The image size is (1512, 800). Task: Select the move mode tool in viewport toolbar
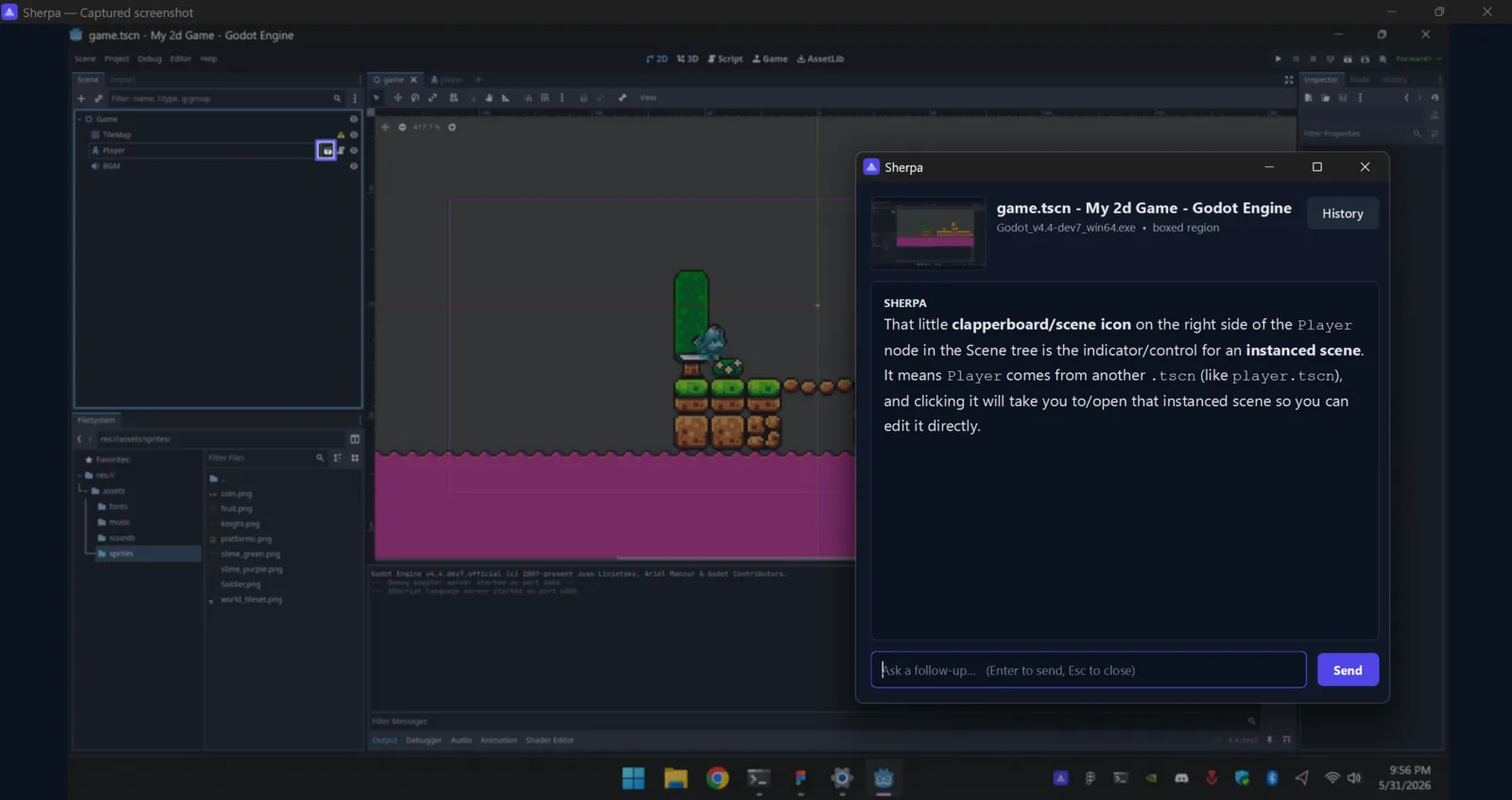398,97
